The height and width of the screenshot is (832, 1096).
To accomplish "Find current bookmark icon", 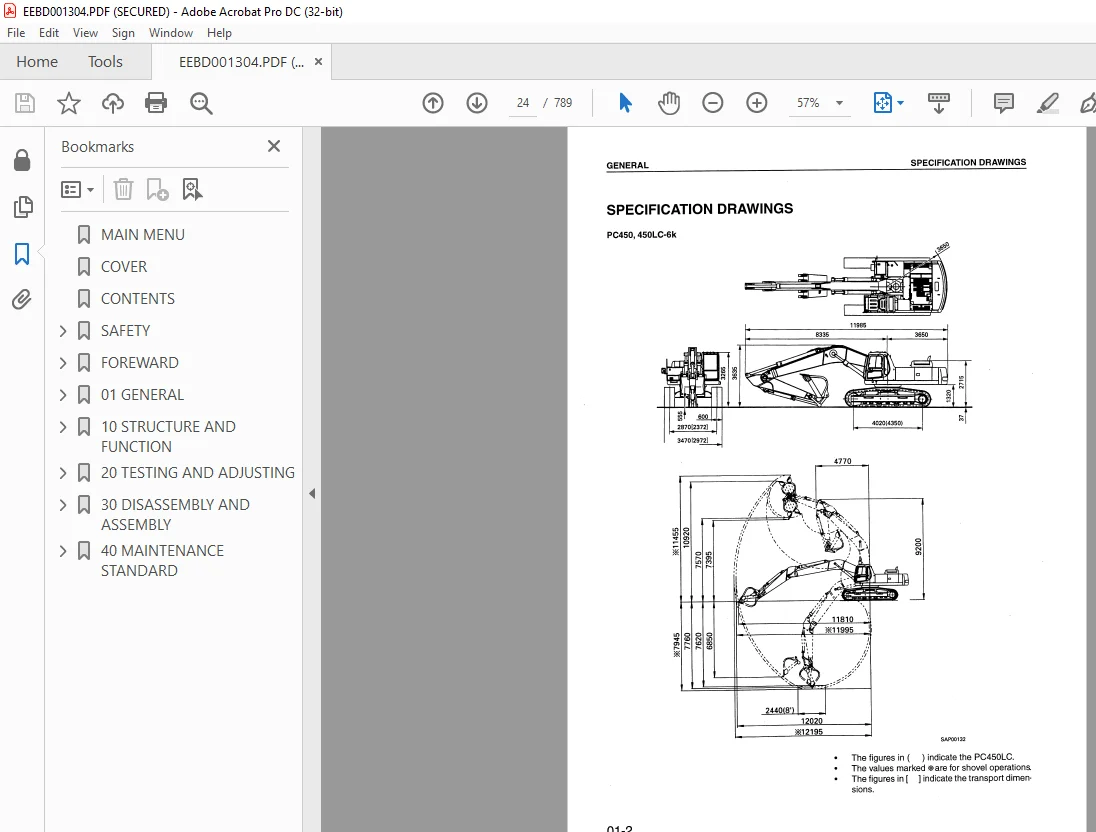I will click(x=192, y=189).
